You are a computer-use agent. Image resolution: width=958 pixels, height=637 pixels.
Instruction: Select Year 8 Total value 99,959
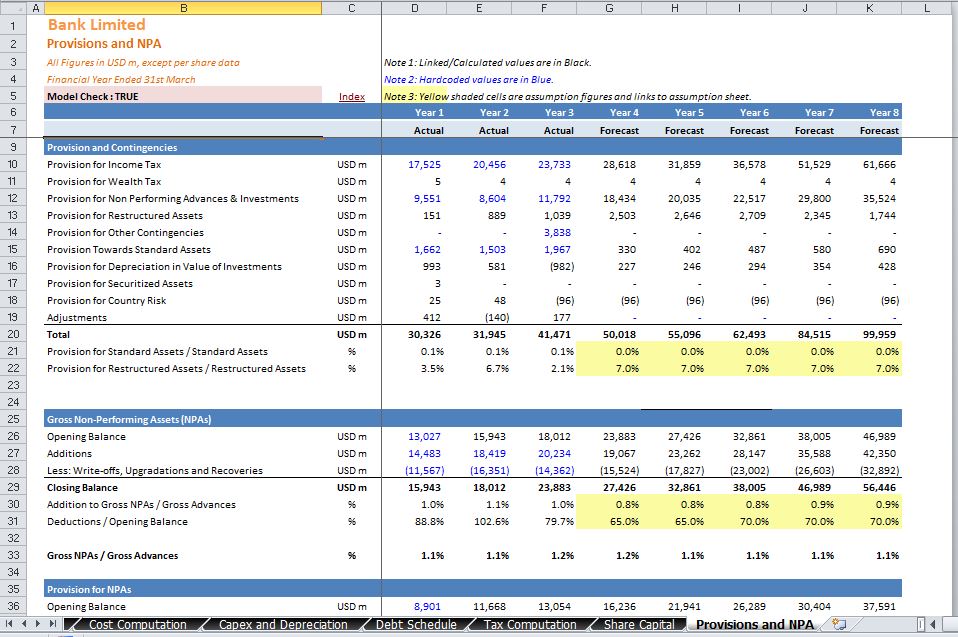click(x=869, y=334)
